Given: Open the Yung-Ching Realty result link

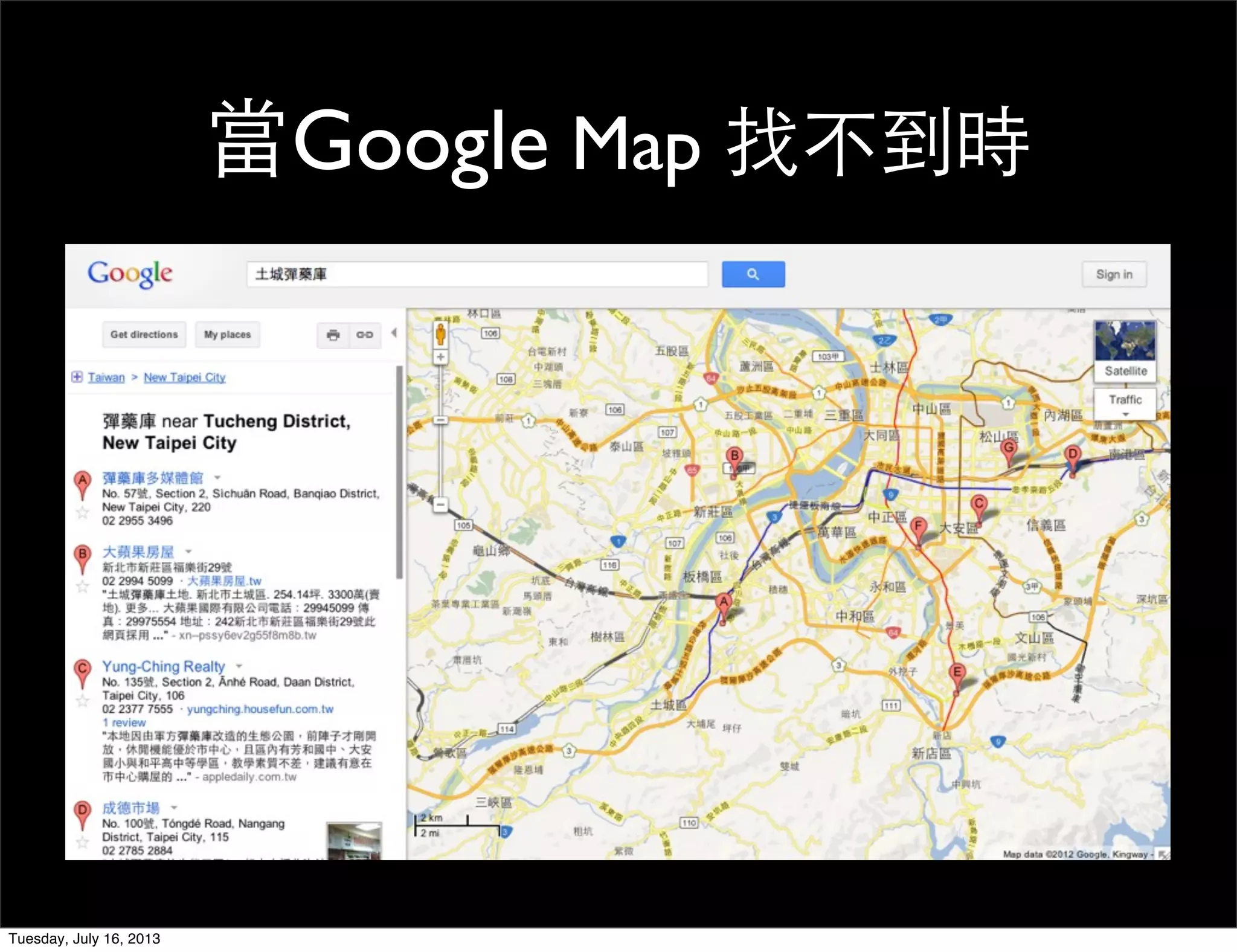Looking at the screenshot, I should 163,666.
